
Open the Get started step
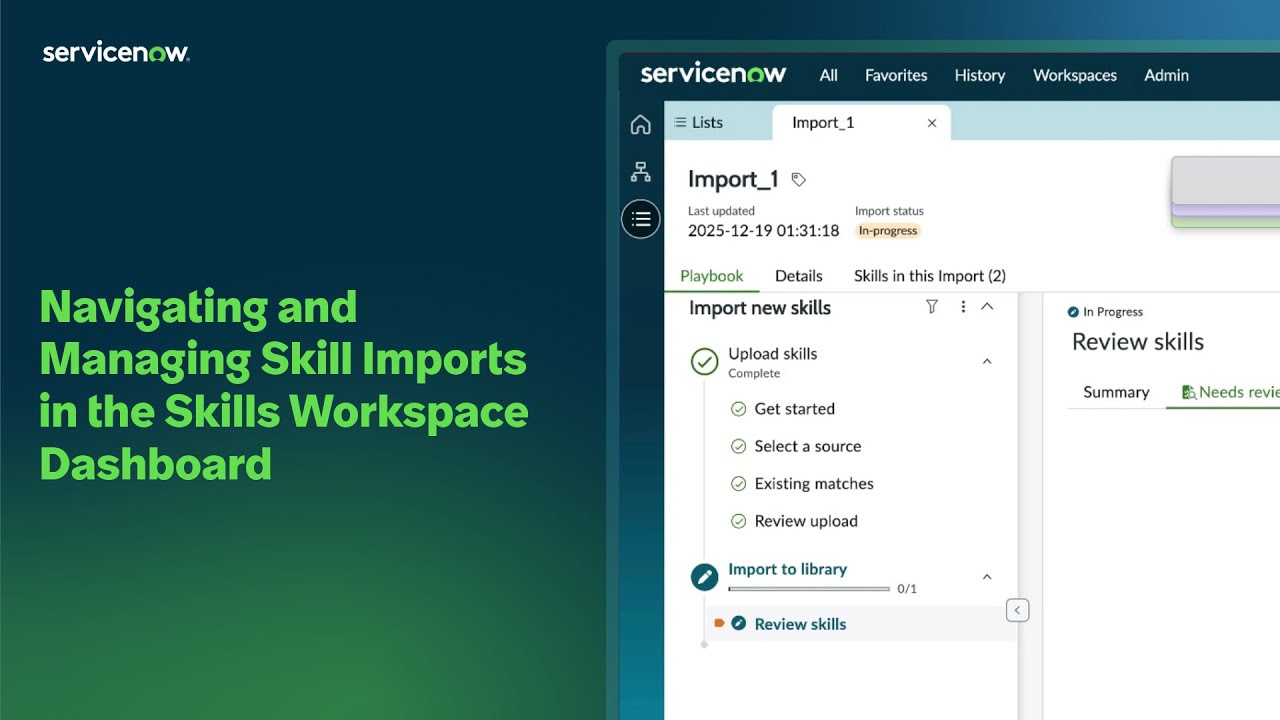(795, 409)
